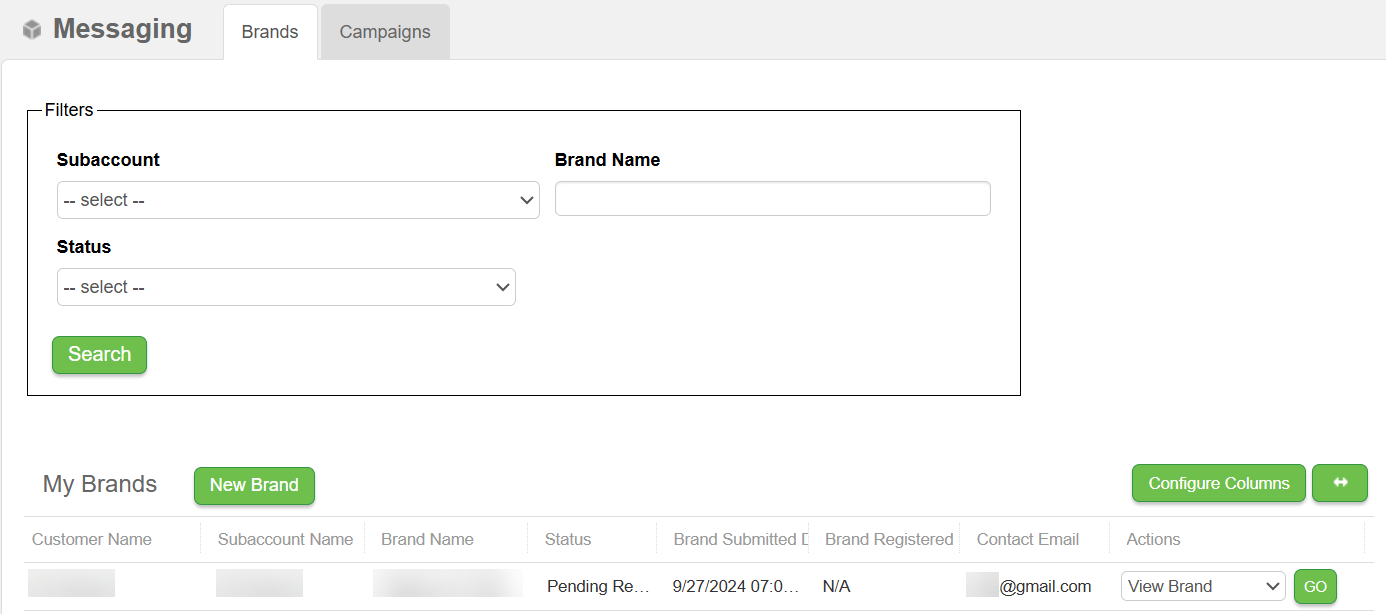Create a brand with New Brand button
The image size is (1386, 614).
tap(254, 485)
